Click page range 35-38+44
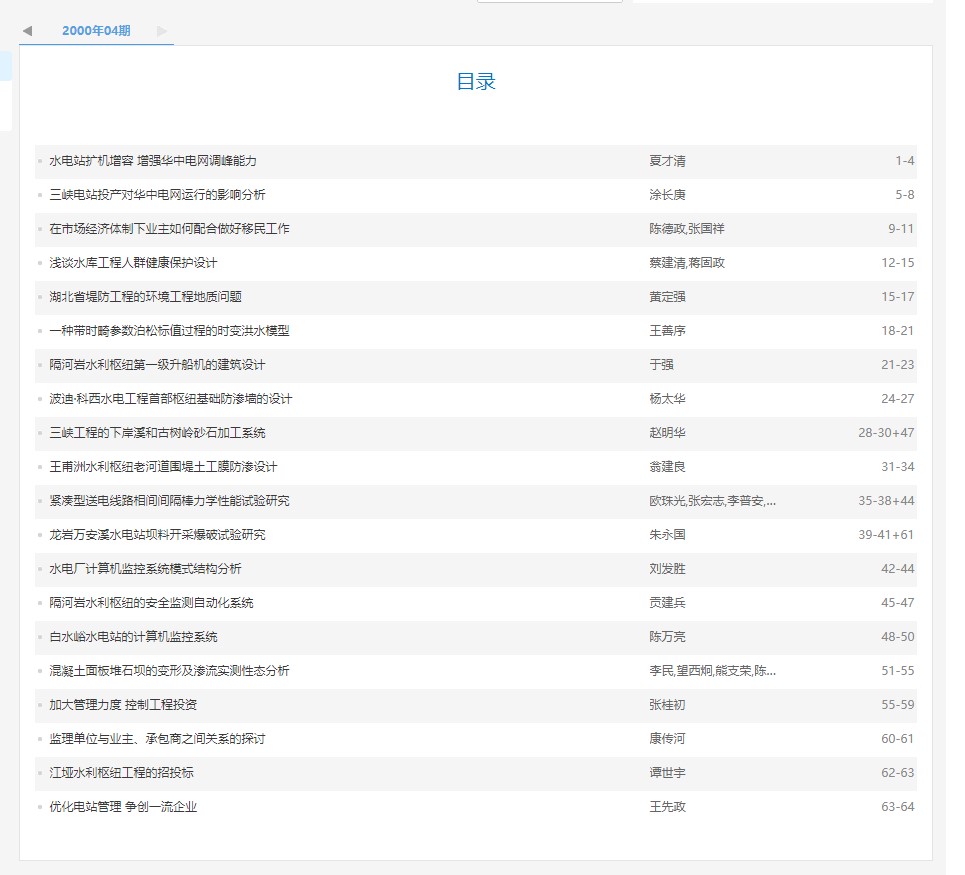Viewport: 965px width, 875px height. pos(886,501)
